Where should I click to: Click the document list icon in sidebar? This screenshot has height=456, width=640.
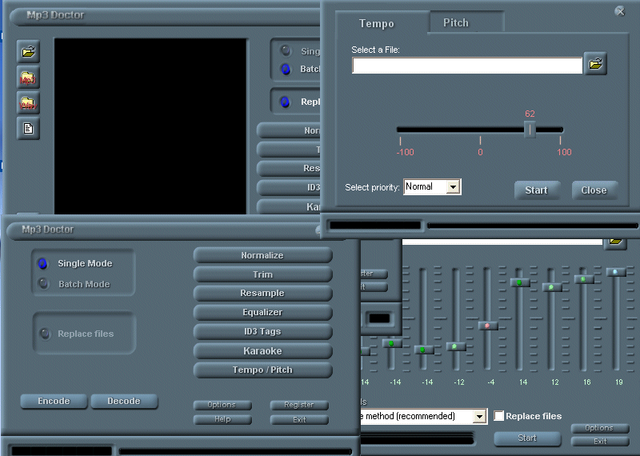[28, 128]
